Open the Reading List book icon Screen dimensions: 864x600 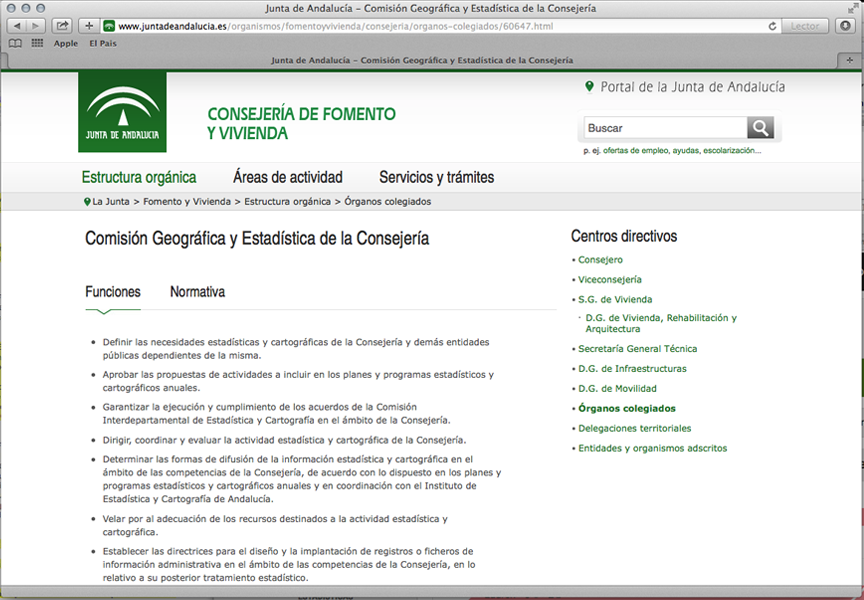point(15,44)
